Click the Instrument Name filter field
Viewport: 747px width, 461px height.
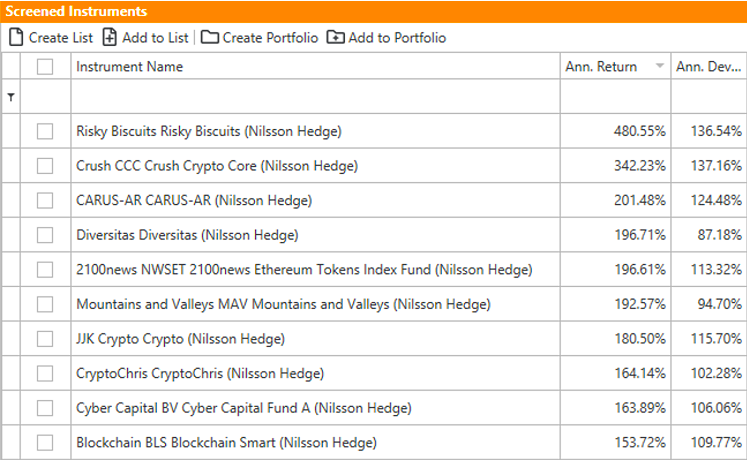[315, 97]
